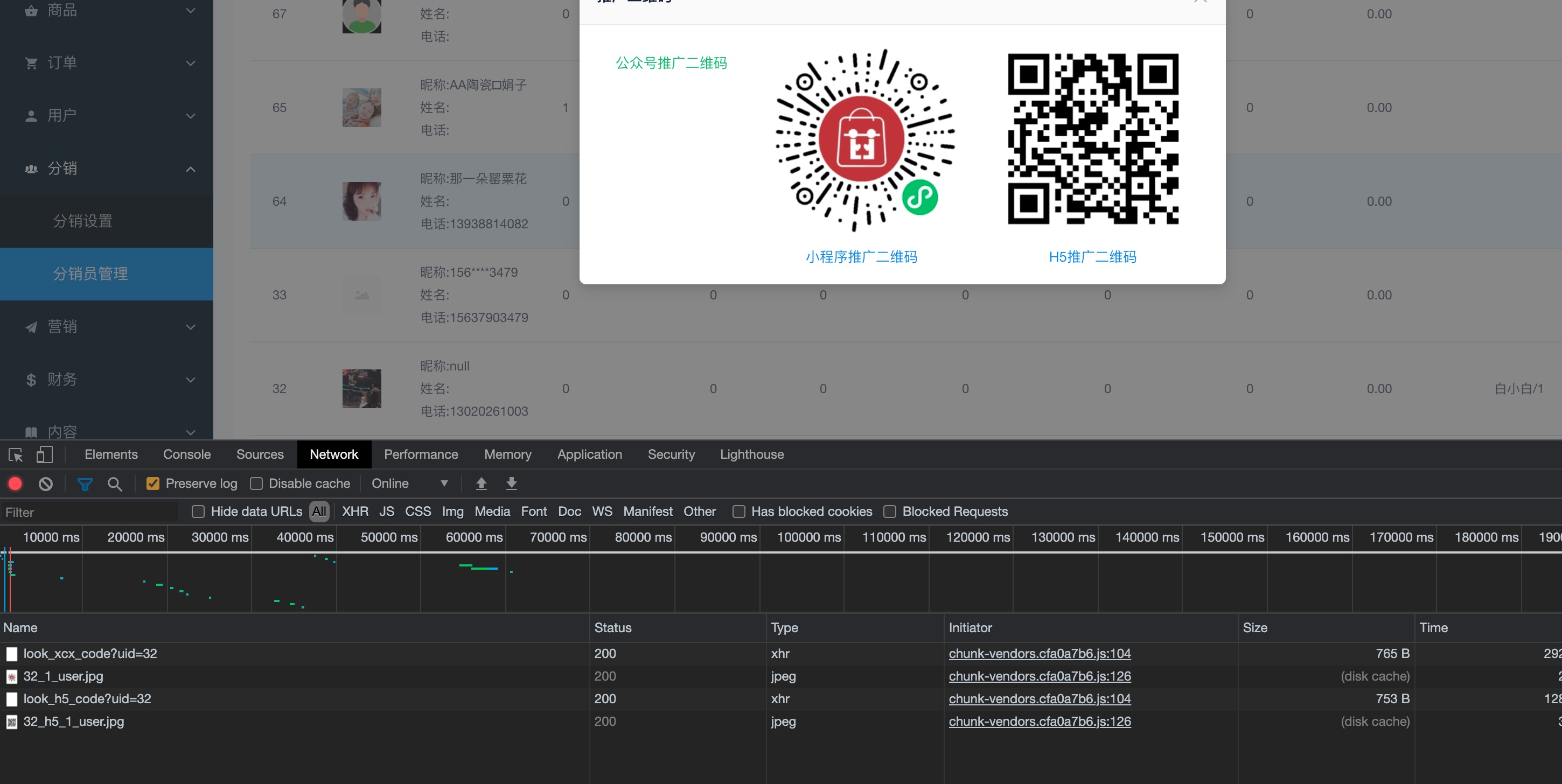Expand the 内容 menu
The image size is (1562, 784).
point(190,432)
